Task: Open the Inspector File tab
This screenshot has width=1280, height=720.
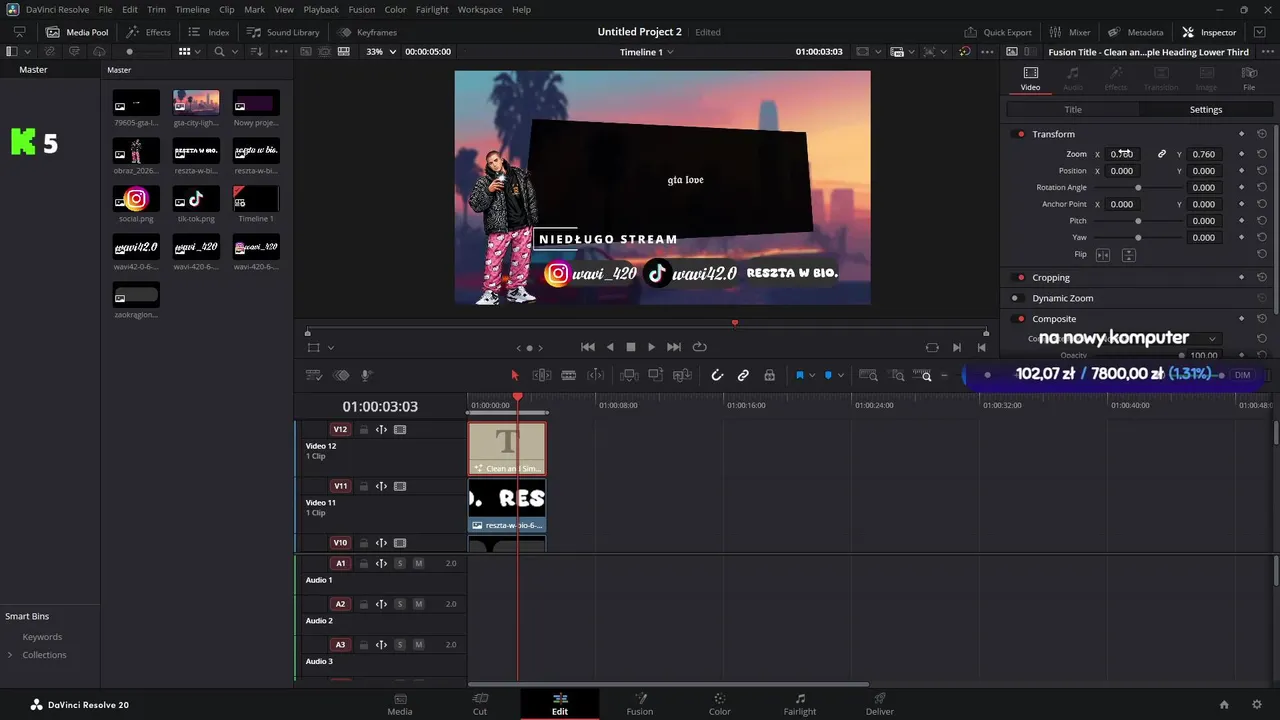Action: (1249, 79)
